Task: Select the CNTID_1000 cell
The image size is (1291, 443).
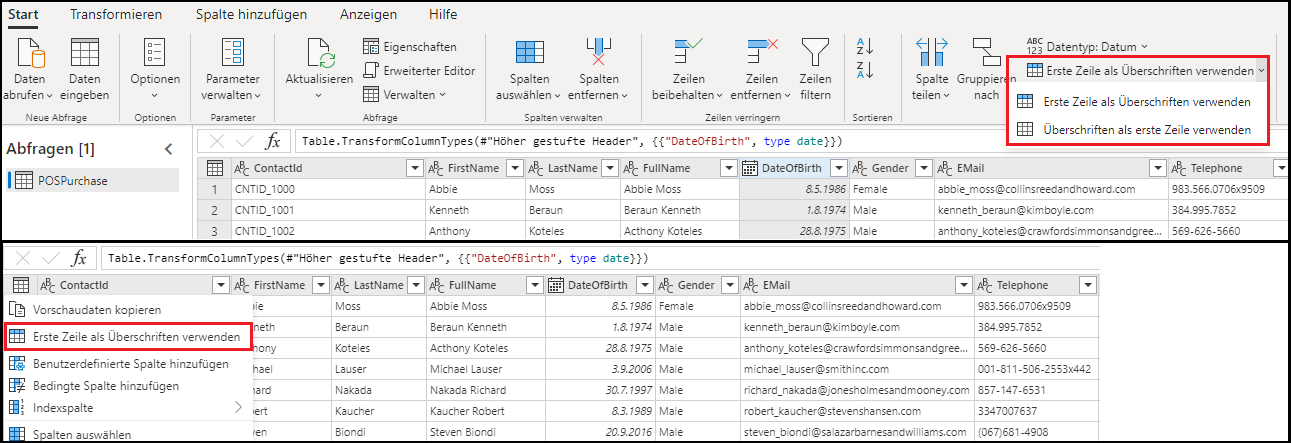Action: (x=327, y=188)
